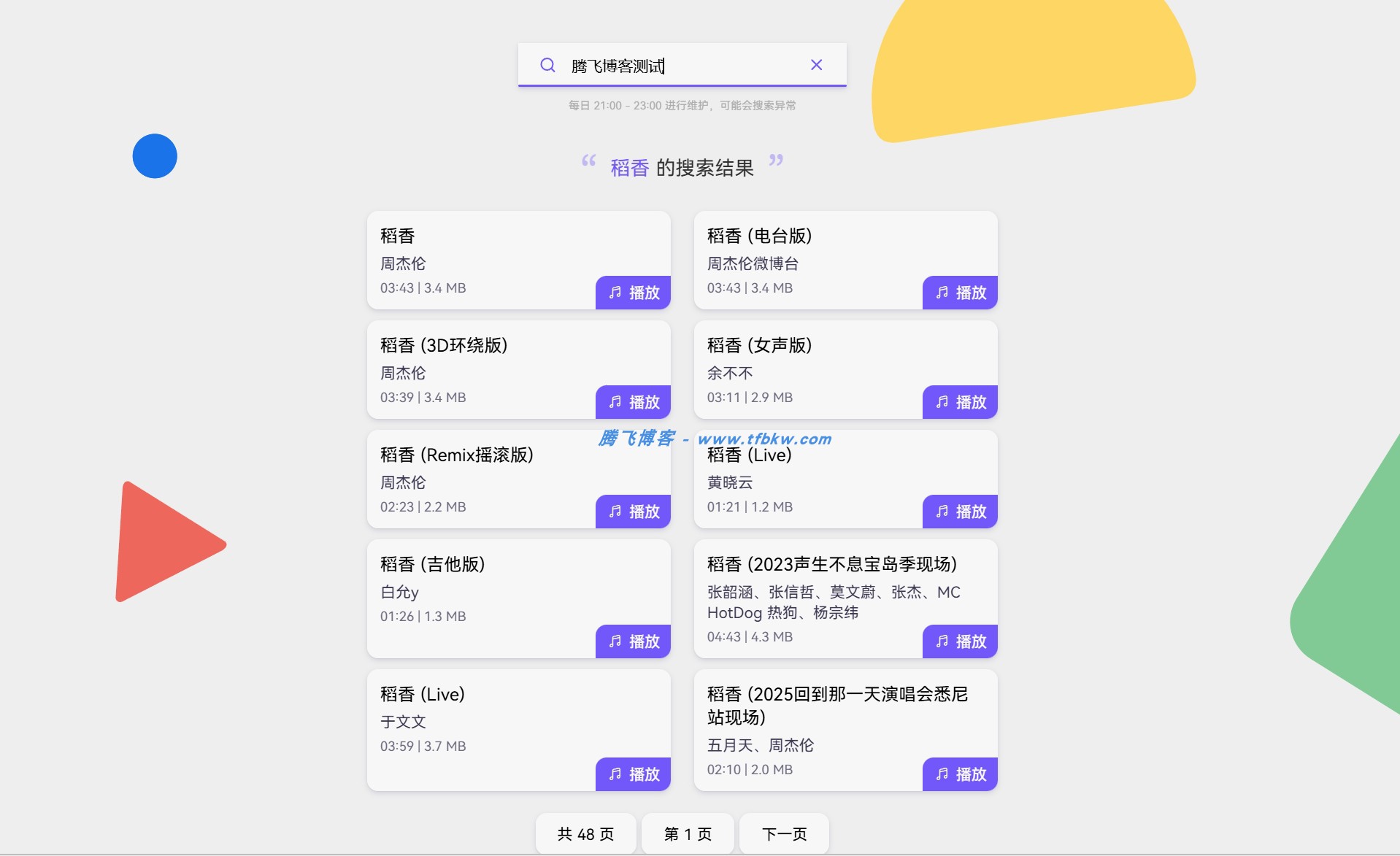
Task: Click the music note icon for 稻香 (电台版)
Action: pyautogui.click(x=941, y=293)
